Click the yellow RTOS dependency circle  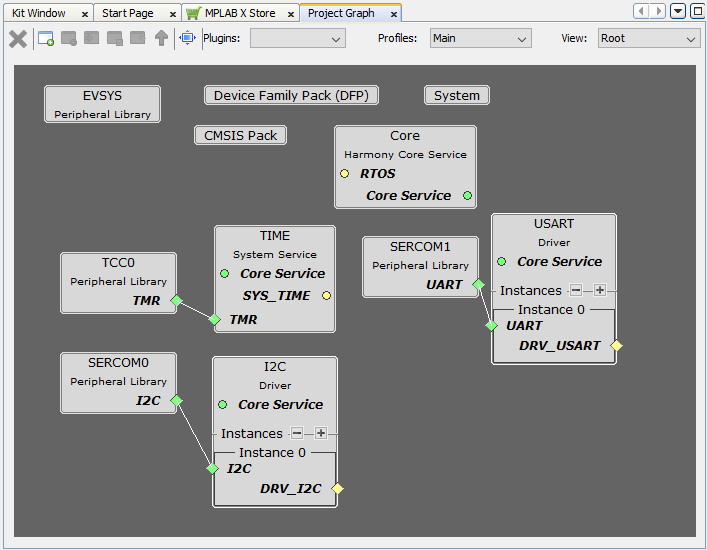tap(345, 173)
